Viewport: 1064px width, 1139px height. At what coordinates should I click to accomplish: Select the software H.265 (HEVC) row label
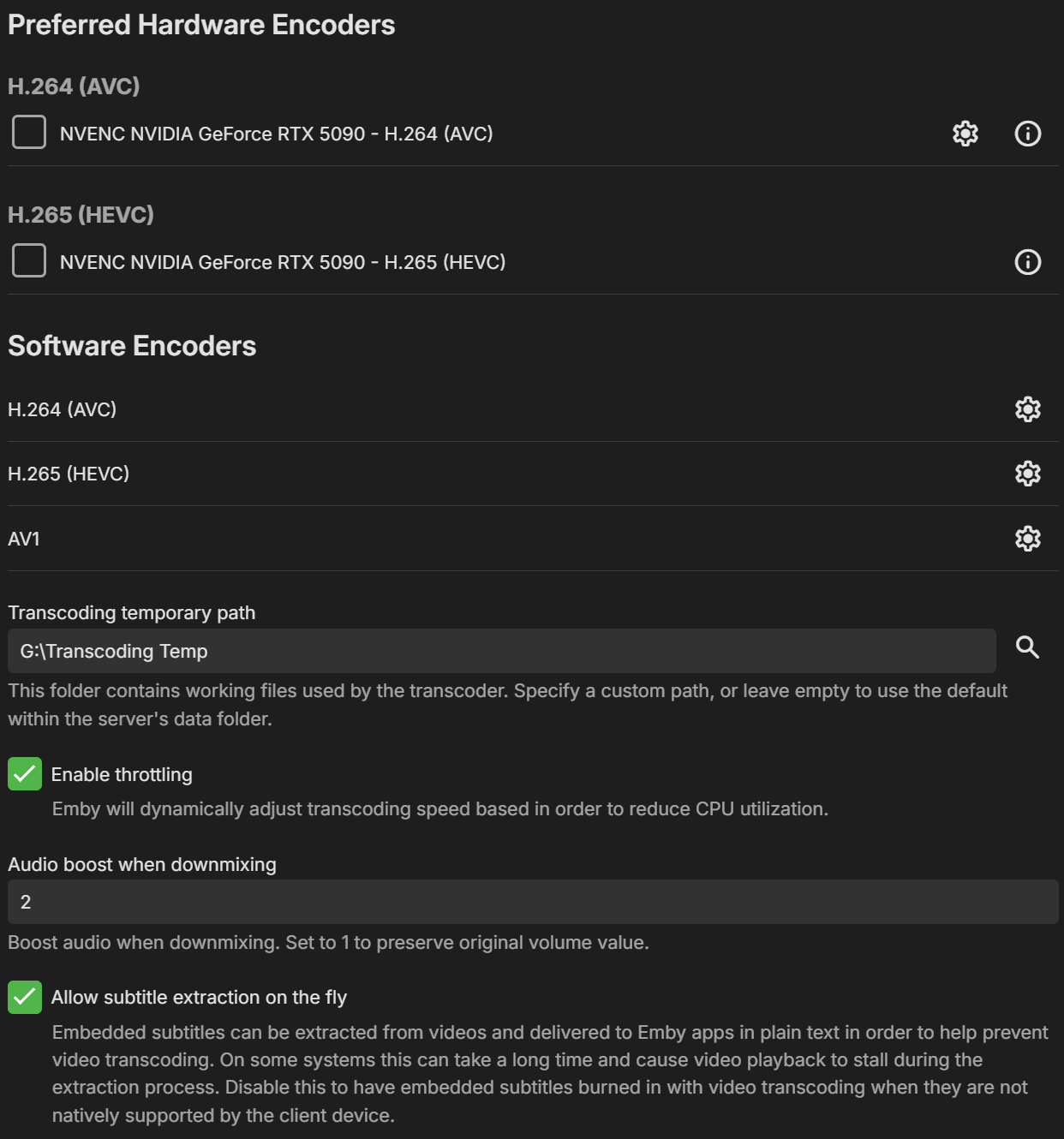click(x=69, y=474)
